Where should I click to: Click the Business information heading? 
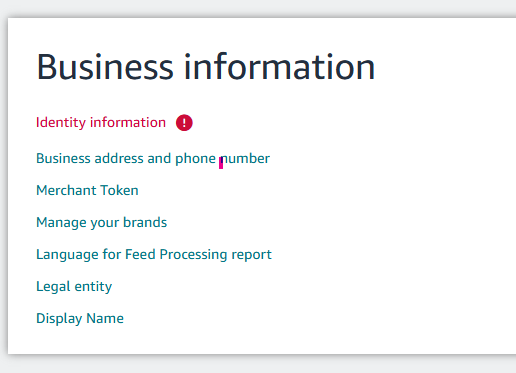tap(206, 67)
